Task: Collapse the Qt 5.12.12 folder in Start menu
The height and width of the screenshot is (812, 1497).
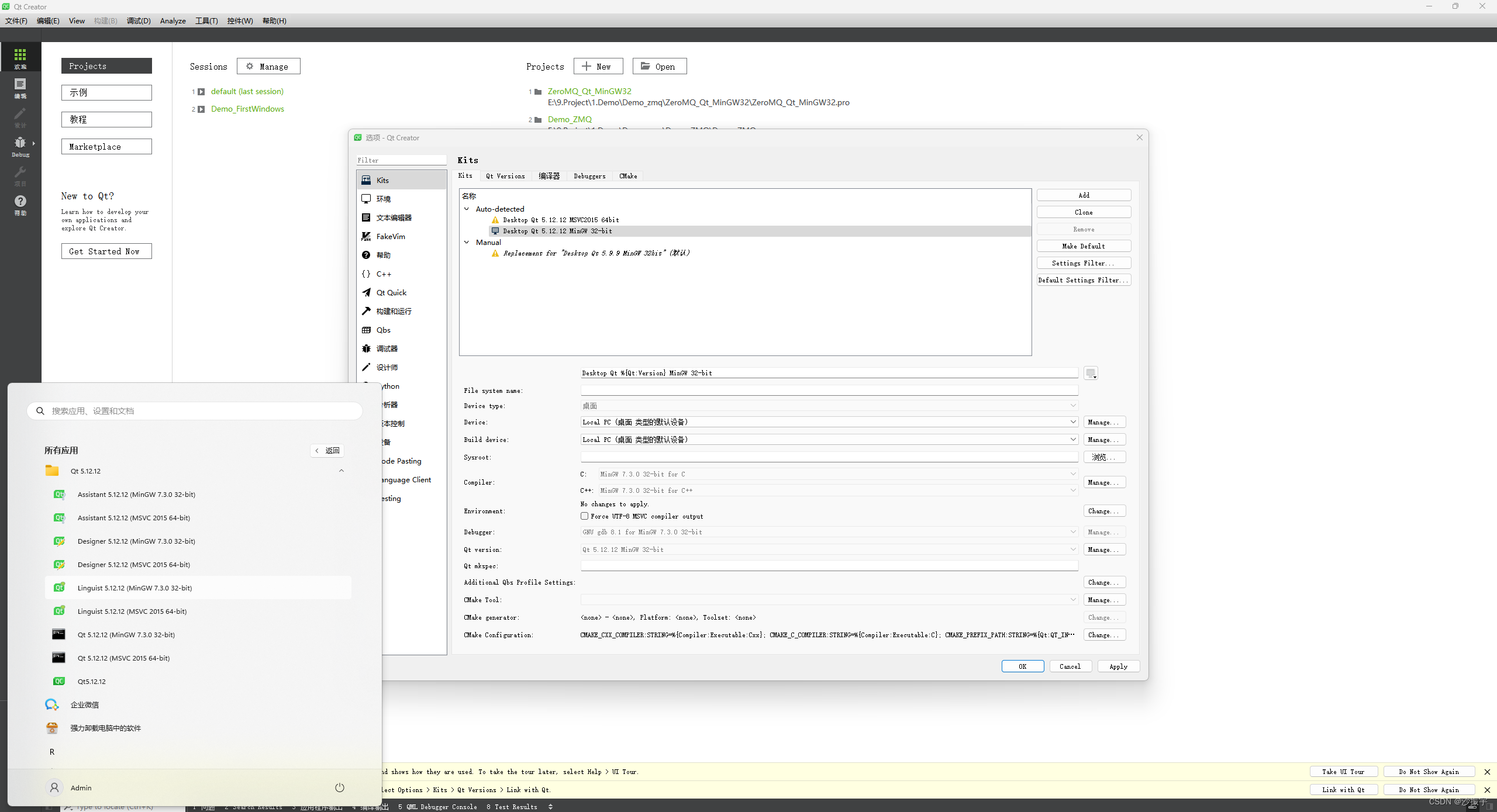Action: coord(341,471)
